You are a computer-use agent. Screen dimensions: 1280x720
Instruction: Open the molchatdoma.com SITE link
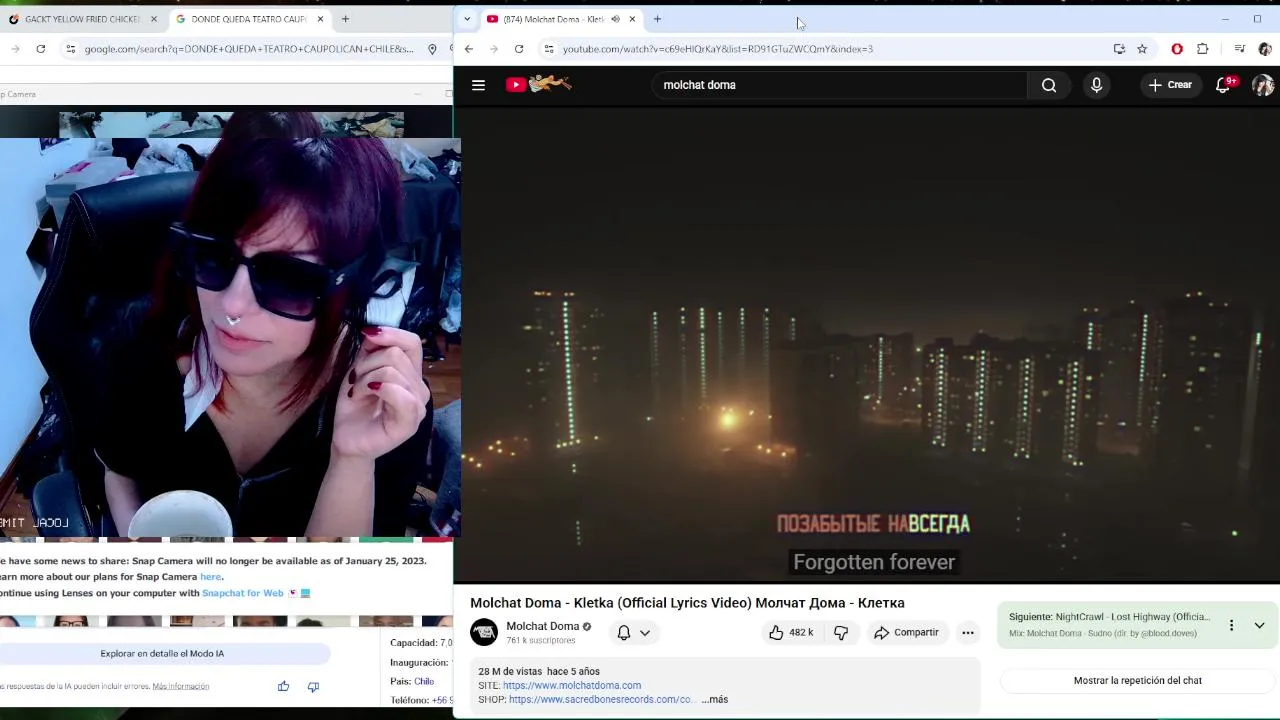pos(572,685)
